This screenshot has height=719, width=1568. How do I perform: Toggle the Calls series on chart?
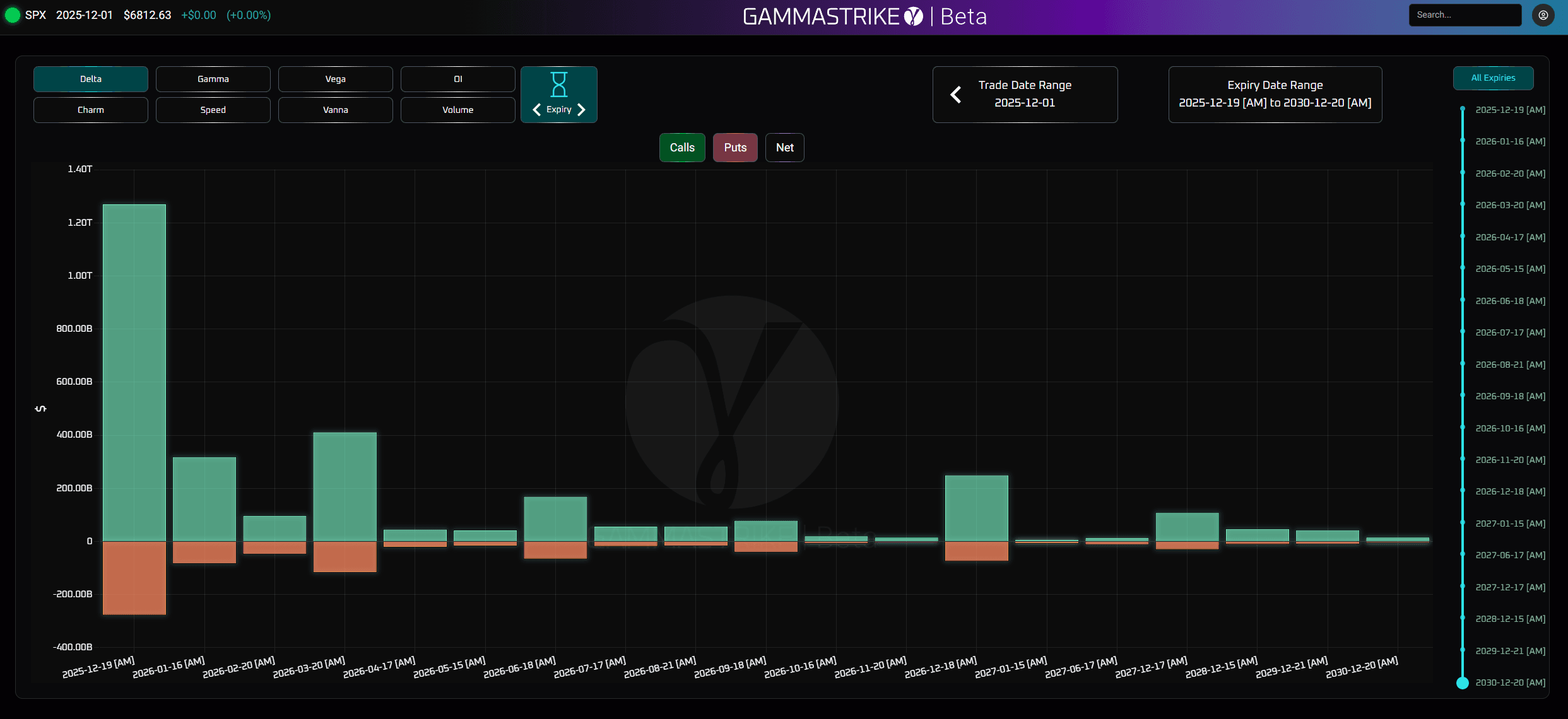point(682,148)
